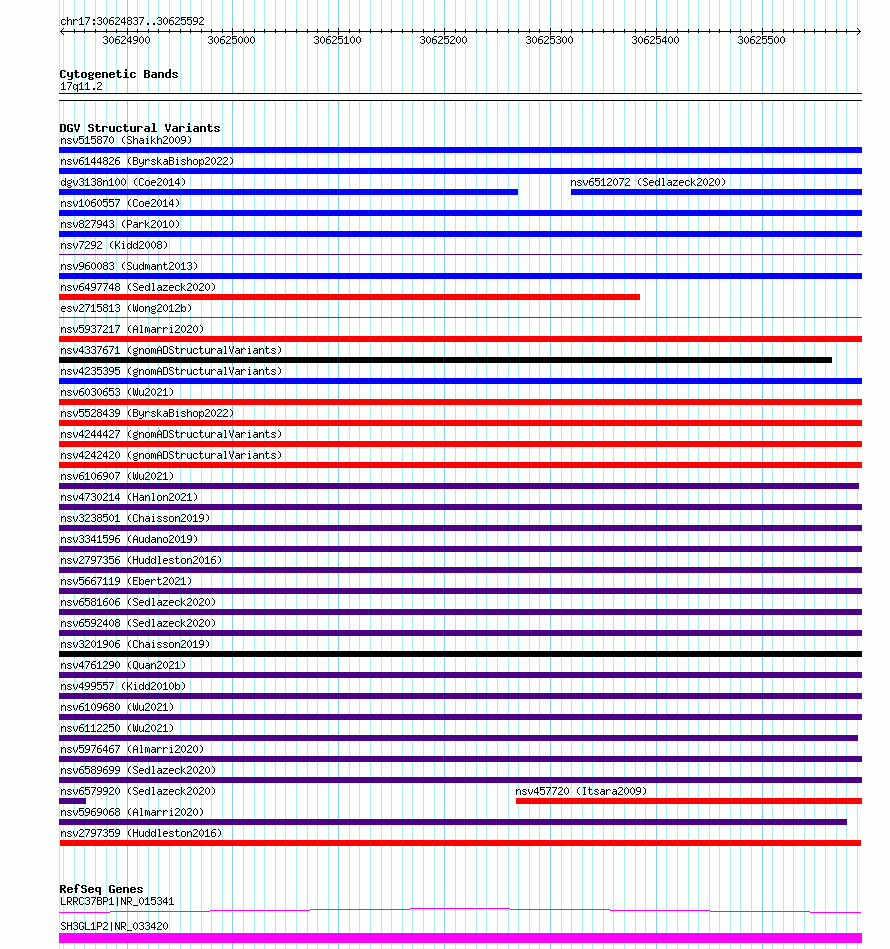The image size is (890, 949).
Task: Click the nsv3238501 (Chaisson2019) label
Action: tap(135, 518)
